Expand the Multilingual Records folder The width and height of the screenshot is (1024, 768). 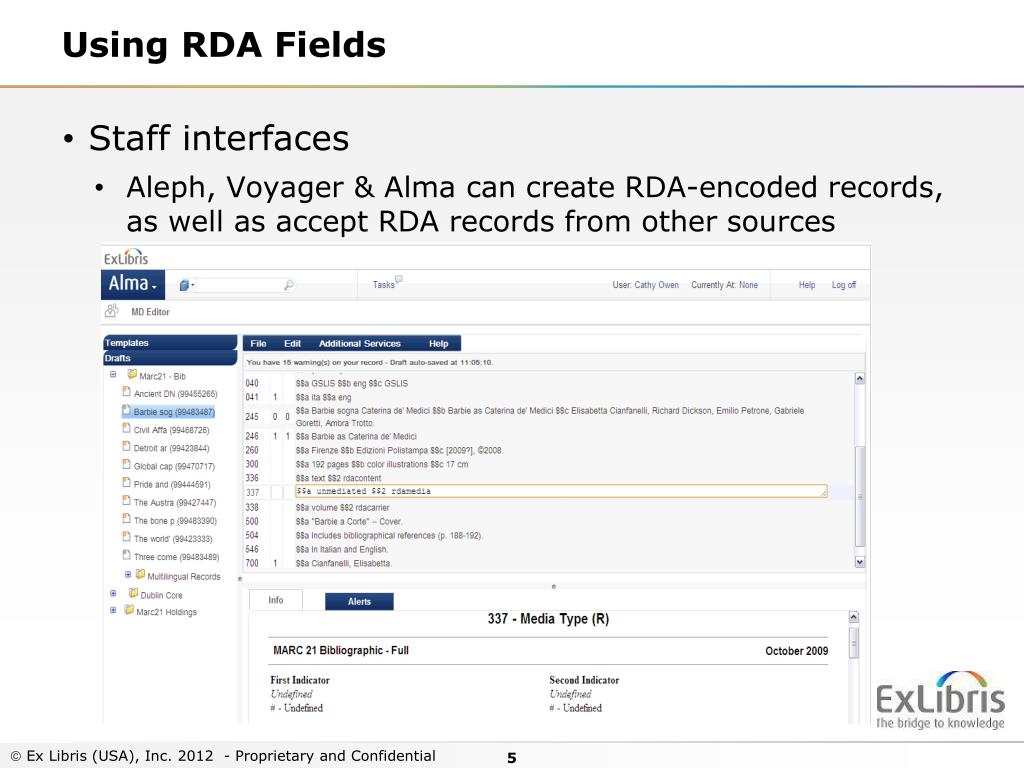coord(128,575)
